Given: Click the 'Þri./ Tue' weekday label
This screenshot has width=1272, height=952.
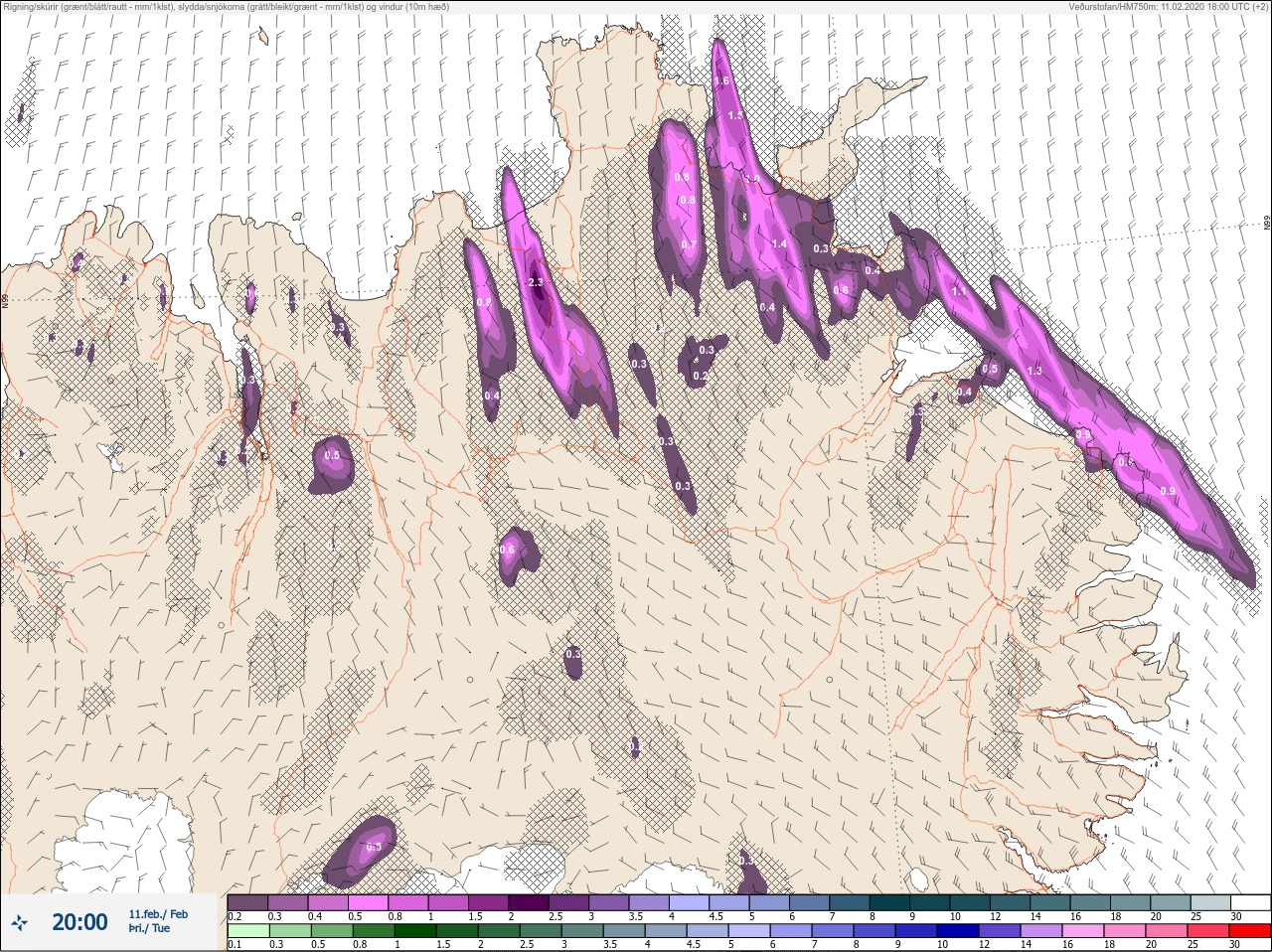Looking at the screenshot, I should (x=149, y=928).
